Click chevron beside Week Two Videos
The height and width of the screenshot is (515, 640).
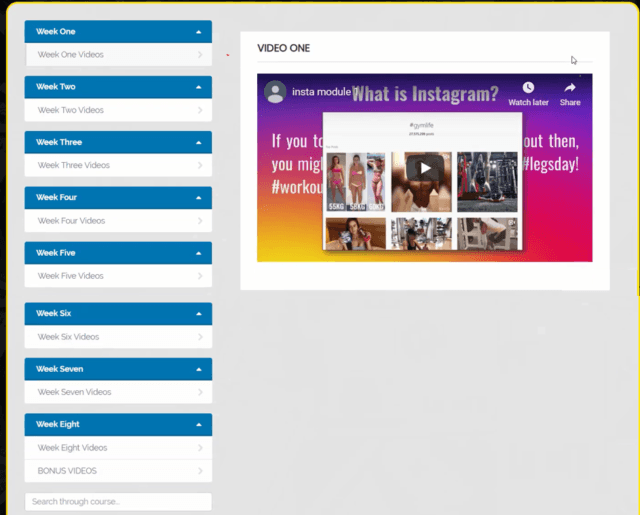pyautogui.click(x=200, y=110)
